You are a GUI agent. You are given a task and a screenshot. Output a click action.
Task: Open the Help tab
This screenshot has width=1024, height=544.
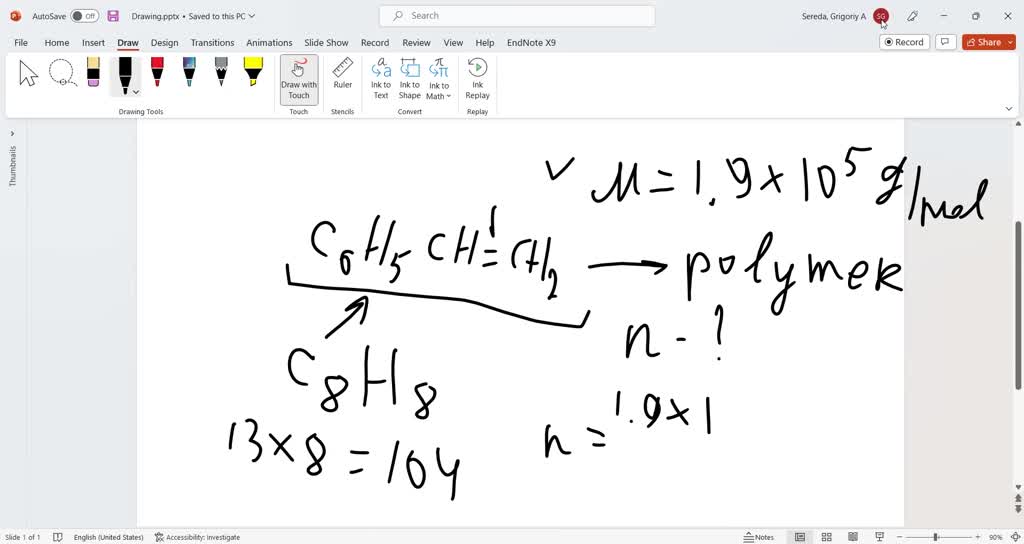(x=485, y=42)
